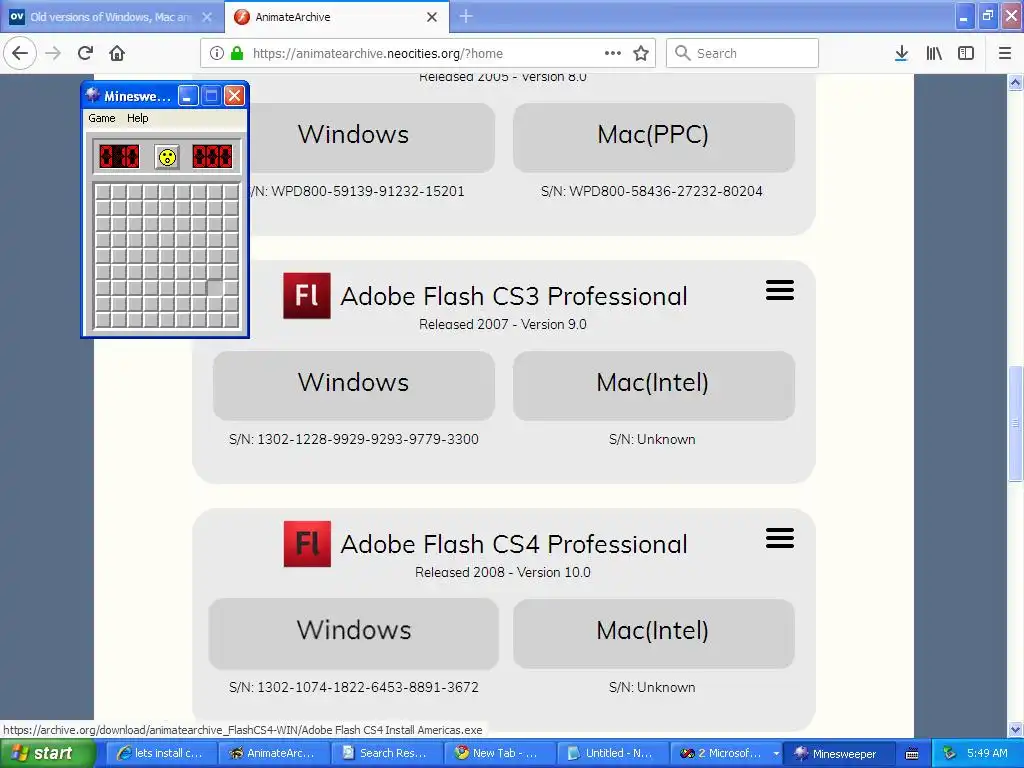
Task: Bookmark this page with the star
Action: click(641, 53)
